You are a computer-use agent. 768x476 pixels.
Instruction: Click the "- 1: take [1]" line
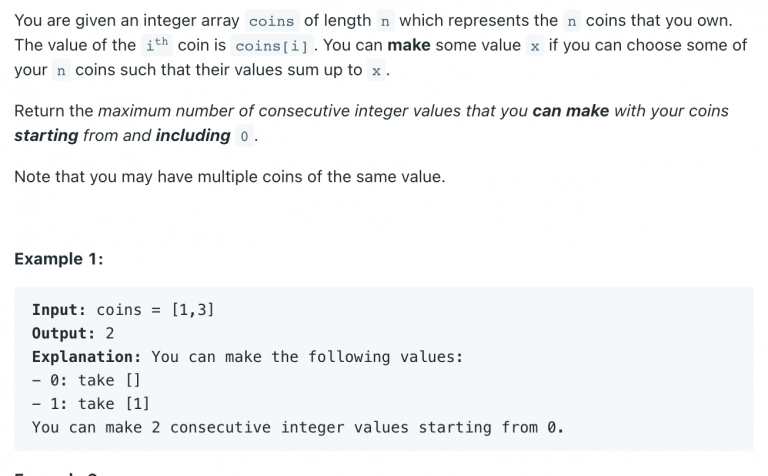(x=91, y=404)
